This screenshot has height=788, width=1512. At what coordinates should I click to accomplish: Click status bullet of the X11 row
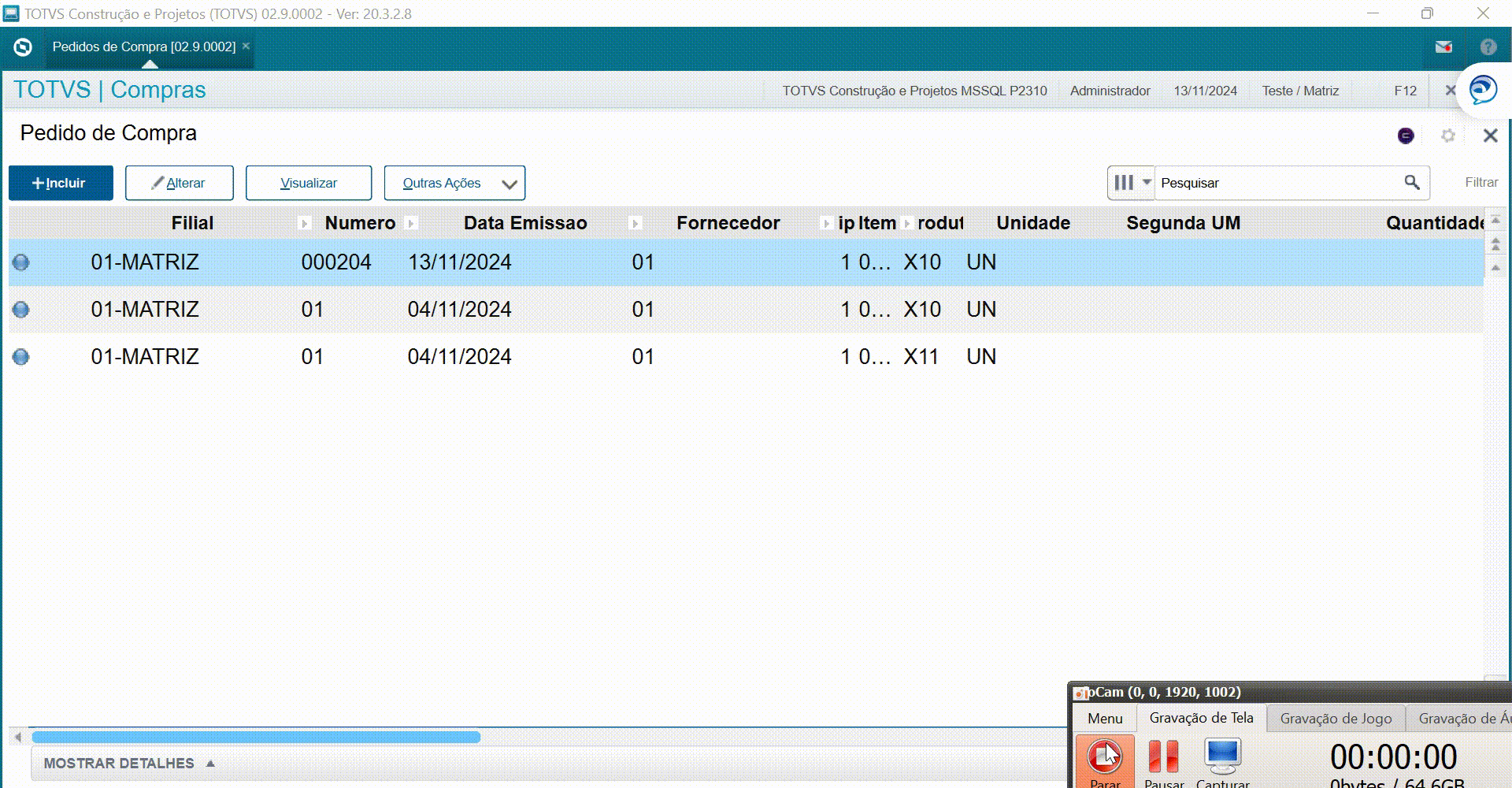coord(21,357)
